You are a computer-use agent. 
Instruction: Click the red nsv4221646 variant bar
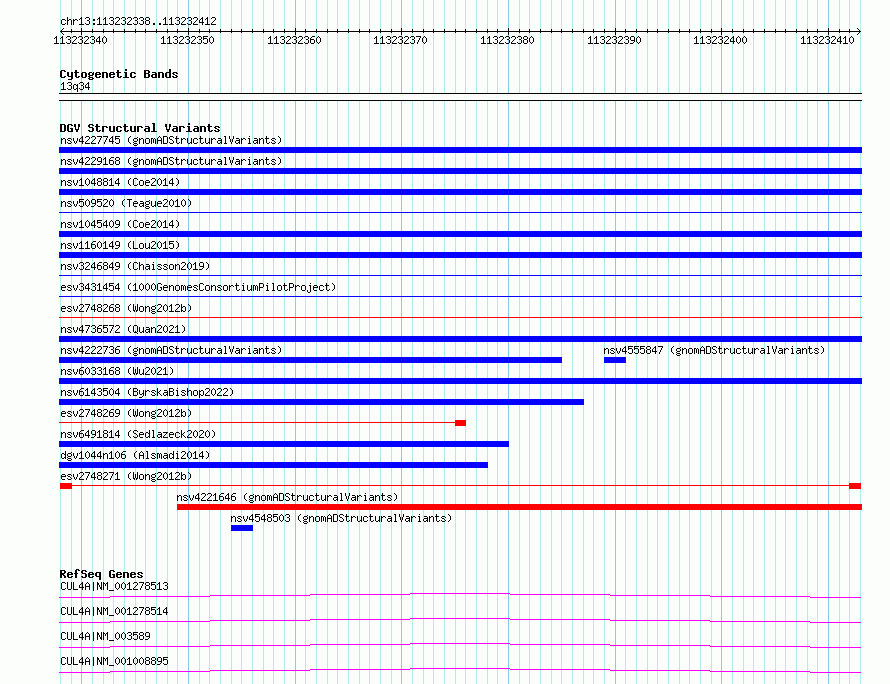[519, 507]
